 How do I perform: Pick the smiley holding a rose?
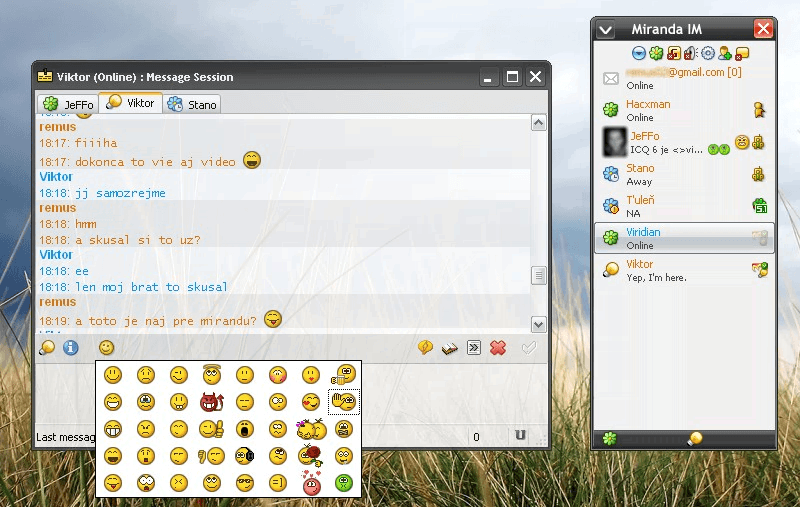coord(311,455)
